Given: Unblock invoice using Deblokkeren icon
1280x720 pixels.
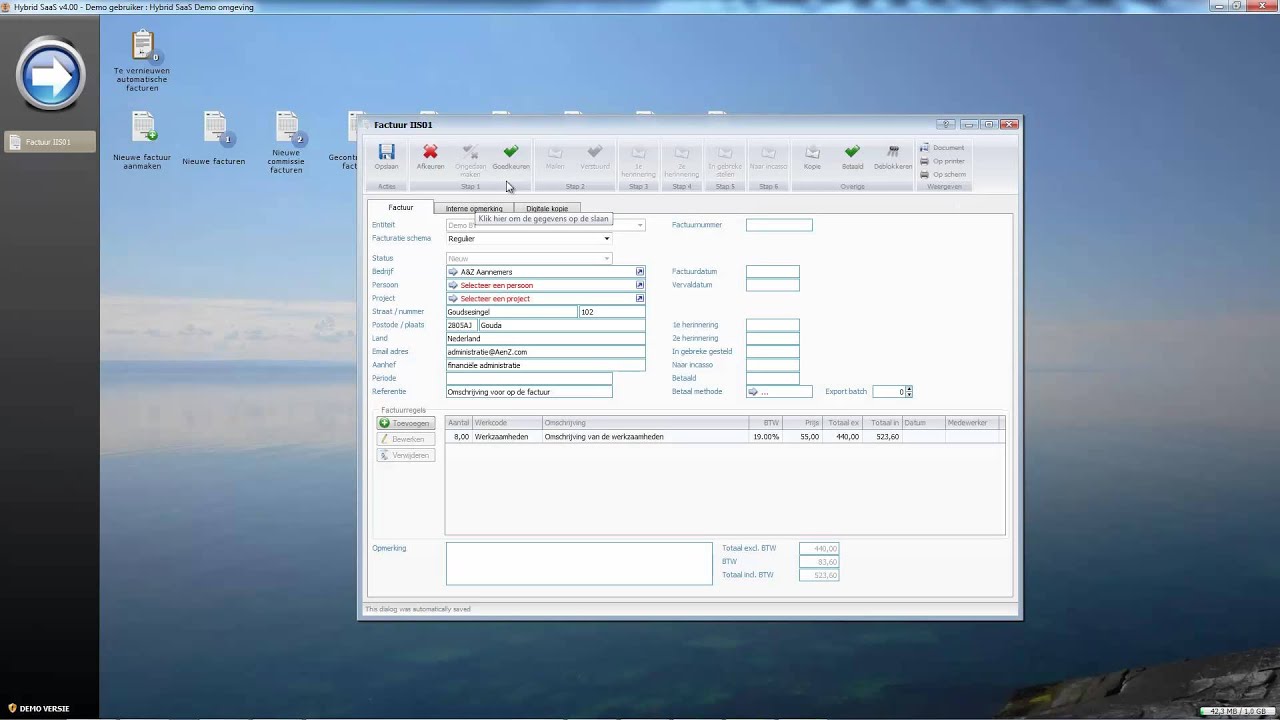Looking at the screenshot, I should click(x=893, y=157).
